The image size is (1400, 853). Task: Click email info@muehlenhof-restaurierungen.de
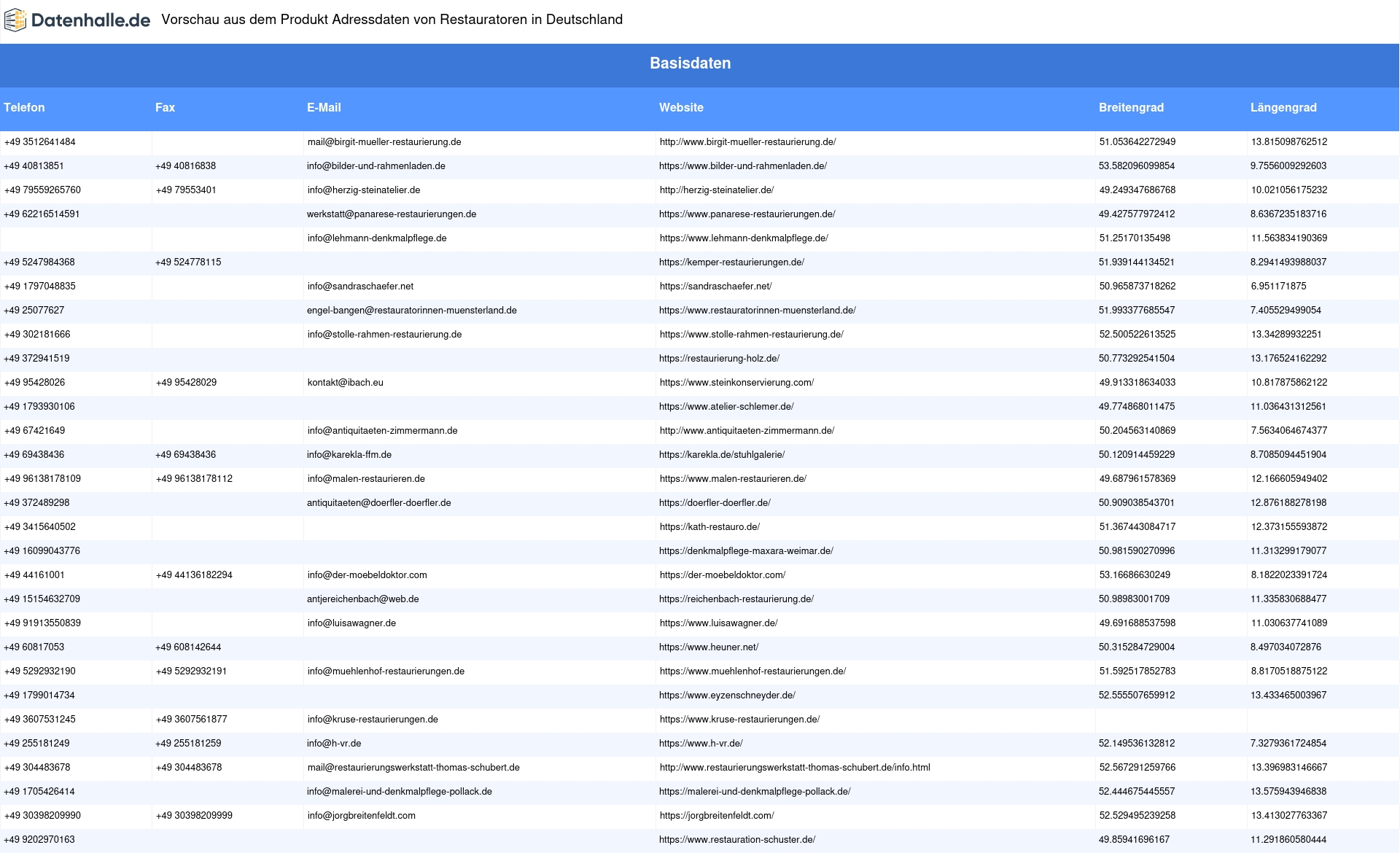pyautogui.click(x=386, y=671)
